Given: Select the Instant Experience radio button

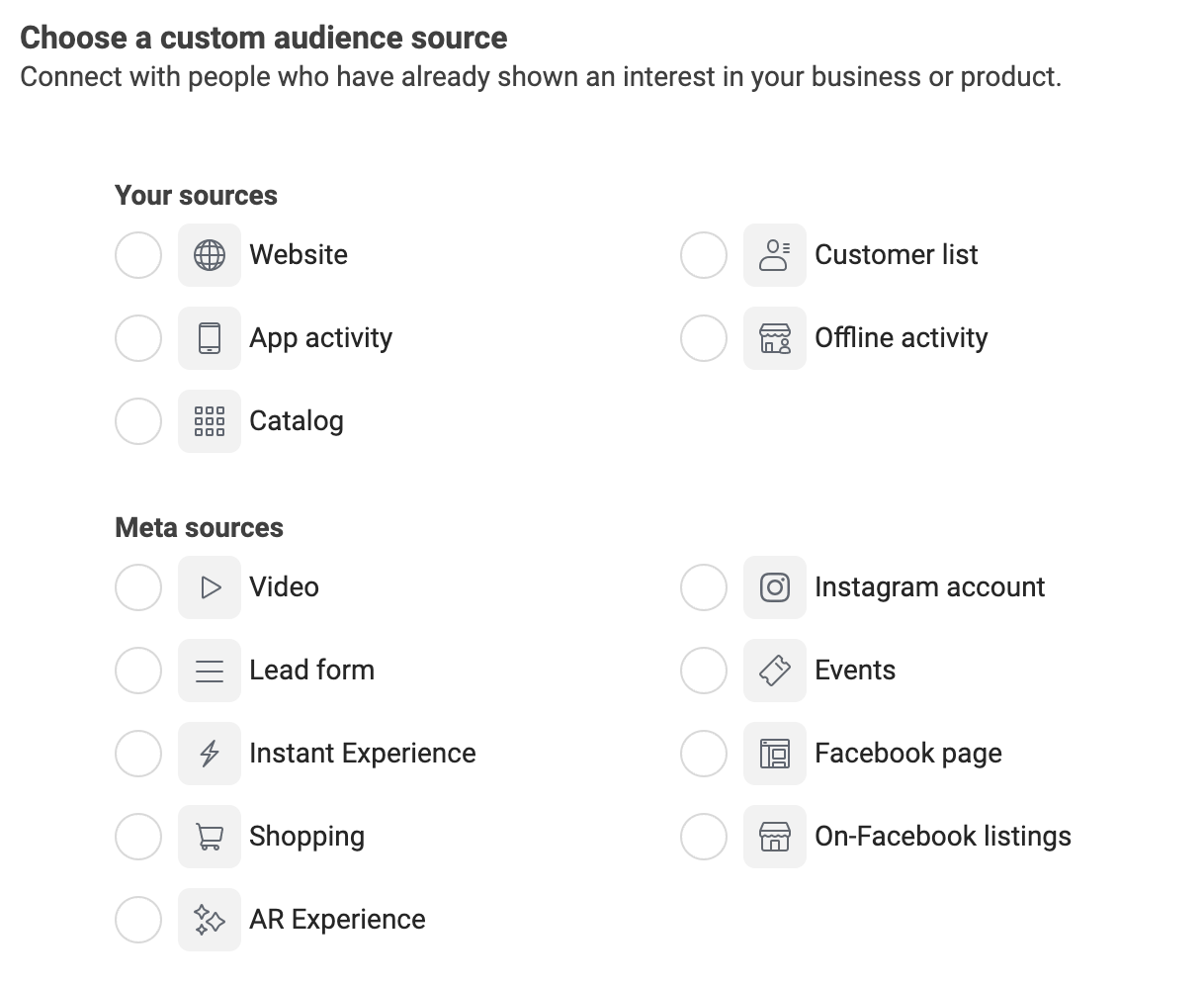Looking at the screenshot, I should 138,754.
